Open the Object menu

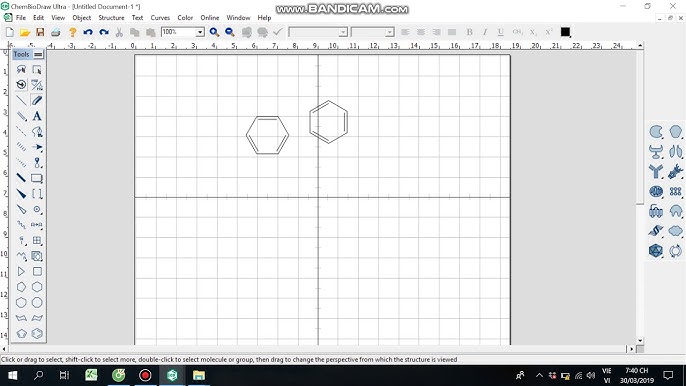82,18
